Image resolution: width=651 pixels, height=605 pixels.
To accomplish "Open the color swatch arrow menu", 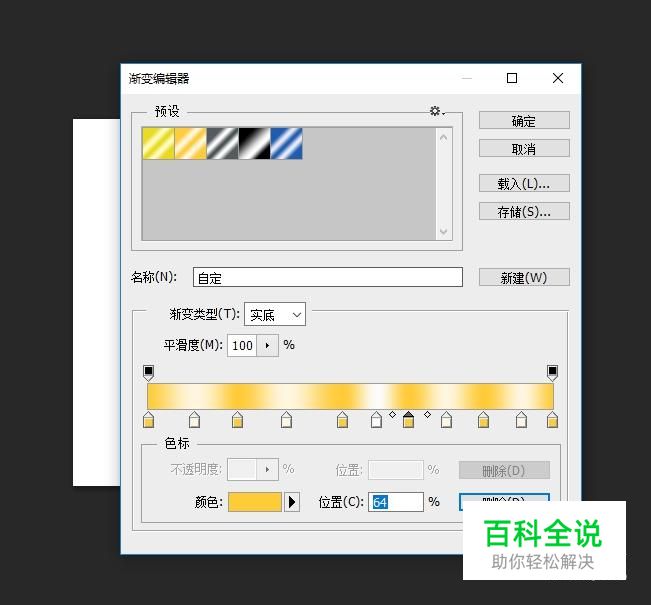I will coord(292,502).
